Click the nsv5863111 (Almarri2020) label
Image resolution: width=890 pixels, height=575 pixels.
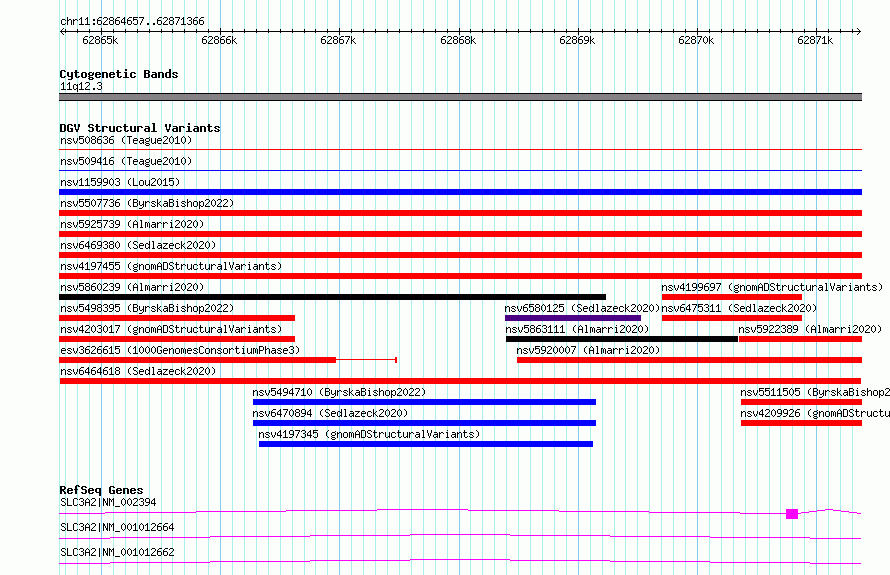577,329
